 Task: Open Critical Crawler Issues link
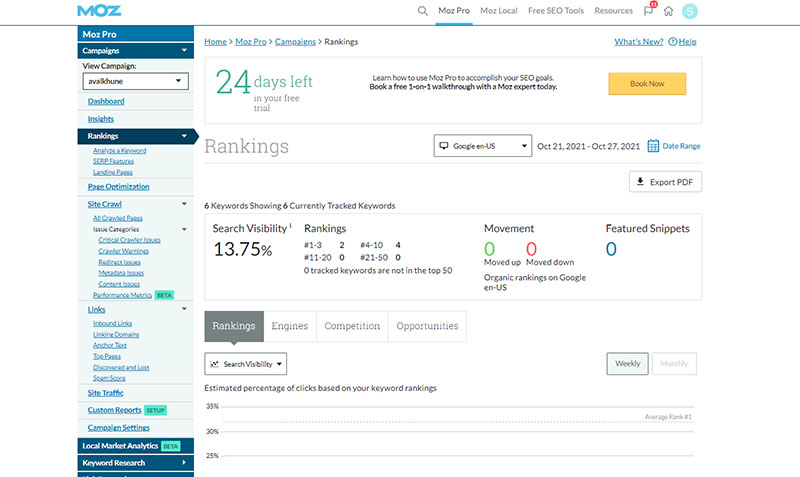tap(130, 240)
